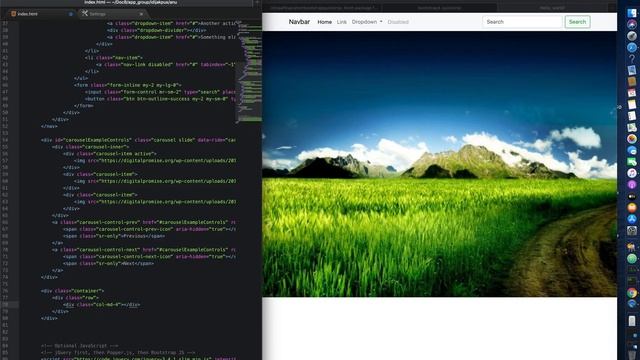Open Messages blue bubble dock icon
640x360 pixels.
(632, 150)
